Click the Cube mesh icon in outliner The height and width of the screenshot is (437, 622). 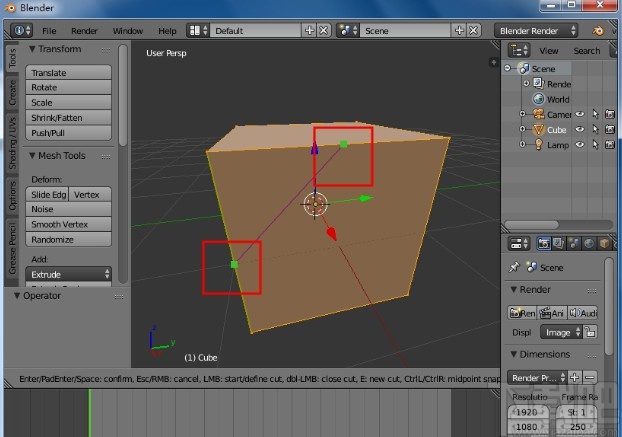click(538, 130)
